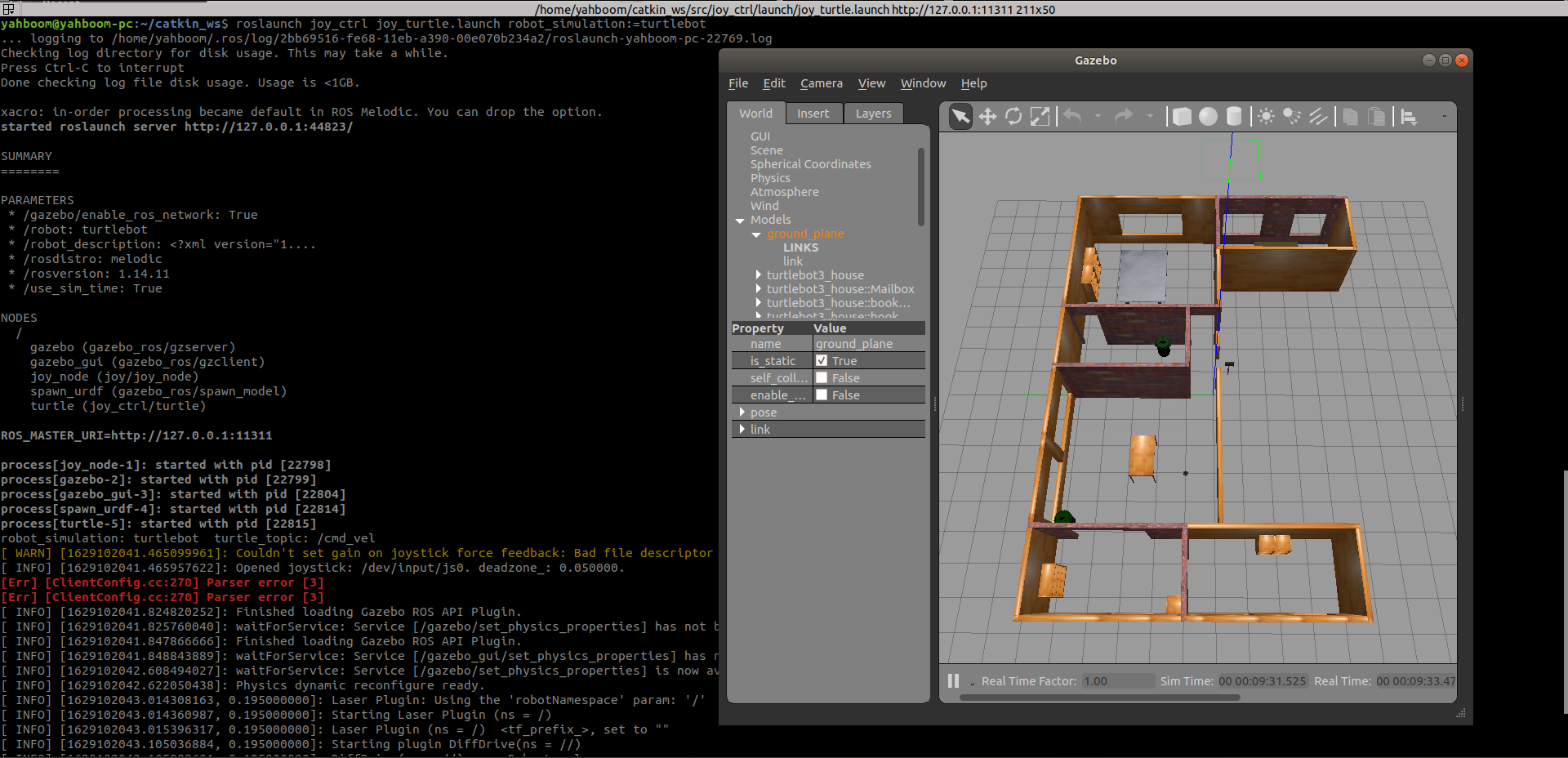Image resolution: width=1568 pixels, height=758 pixels.
Task: Add a point light
Action: click(x=1266, y=117)
